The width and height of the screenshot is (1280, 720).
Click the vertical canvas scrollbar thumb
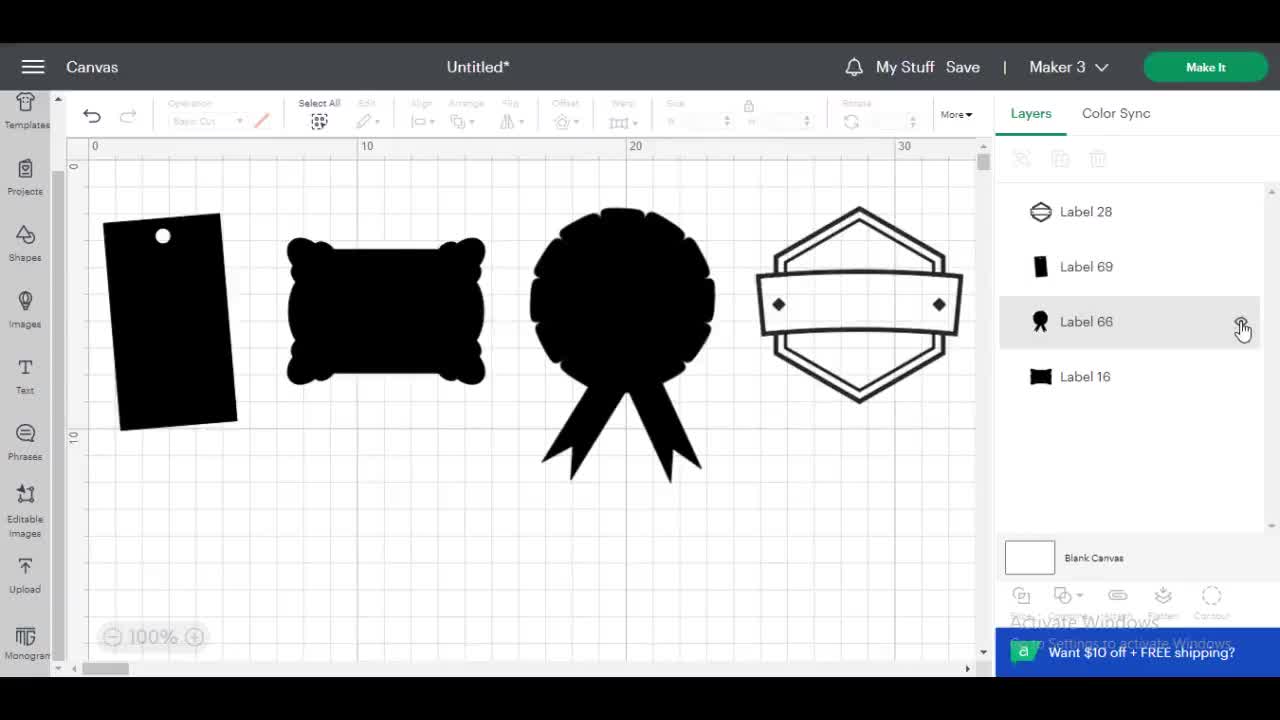[x=984, y=162]
